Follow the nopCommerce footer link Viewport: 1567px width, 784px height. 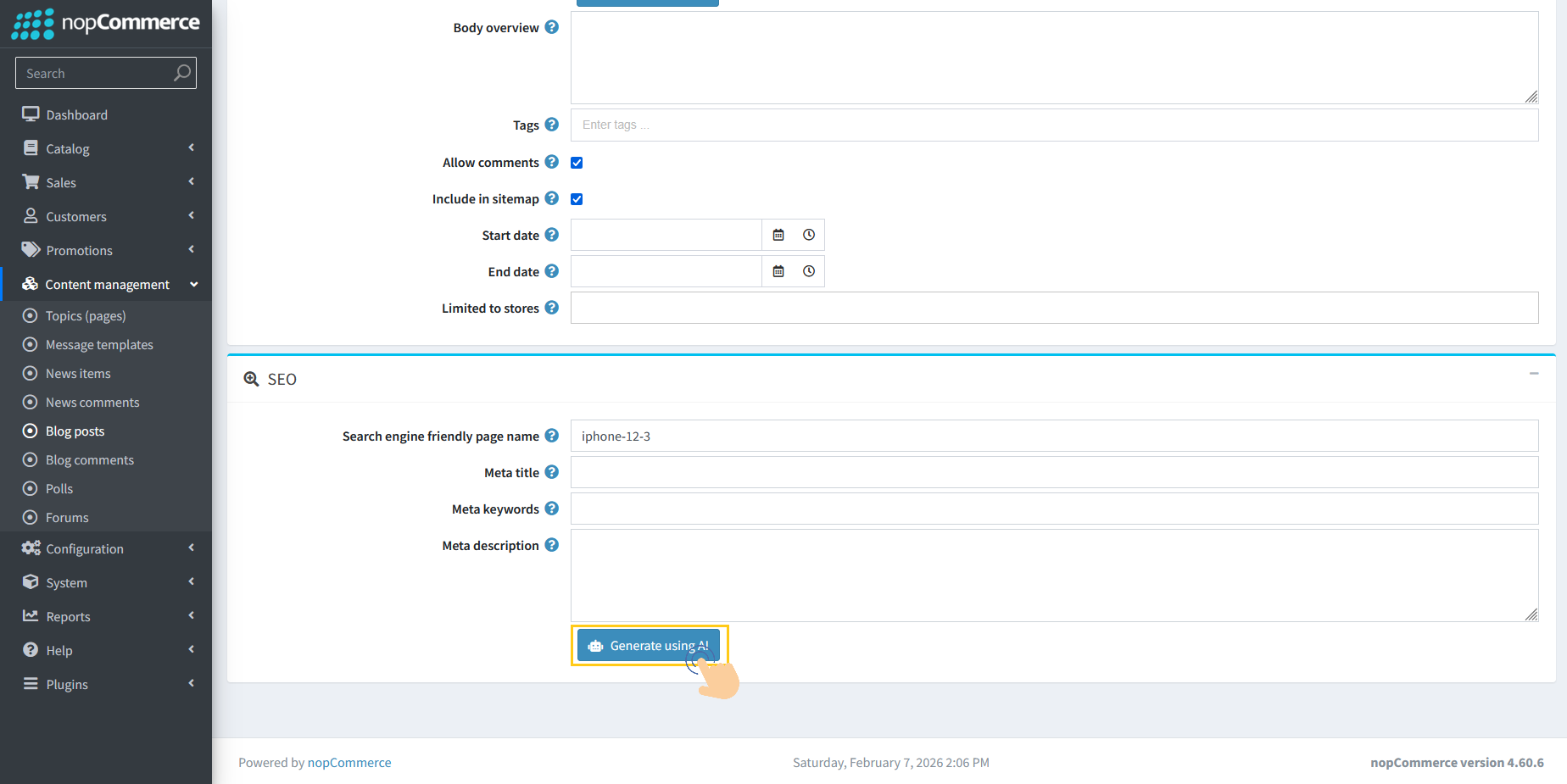(349, 762)
